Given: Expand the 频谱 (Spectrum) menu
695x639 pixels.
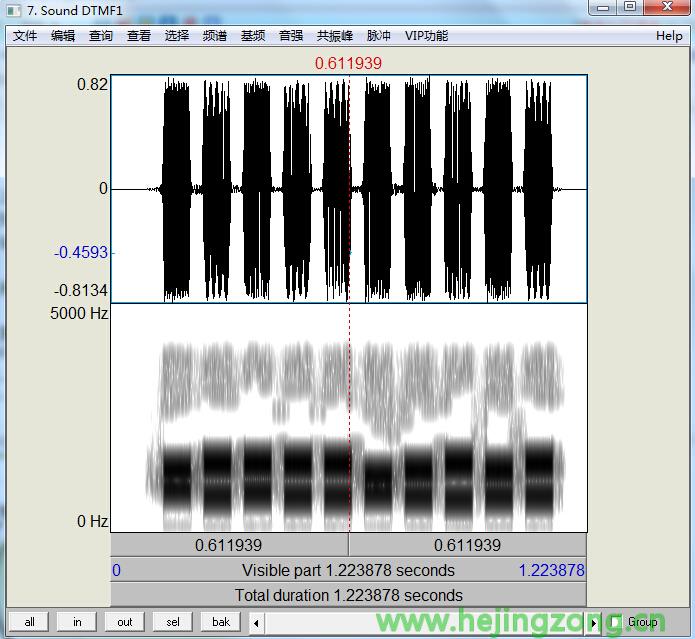Looking at the screenshot, I should tap(215, 36).
